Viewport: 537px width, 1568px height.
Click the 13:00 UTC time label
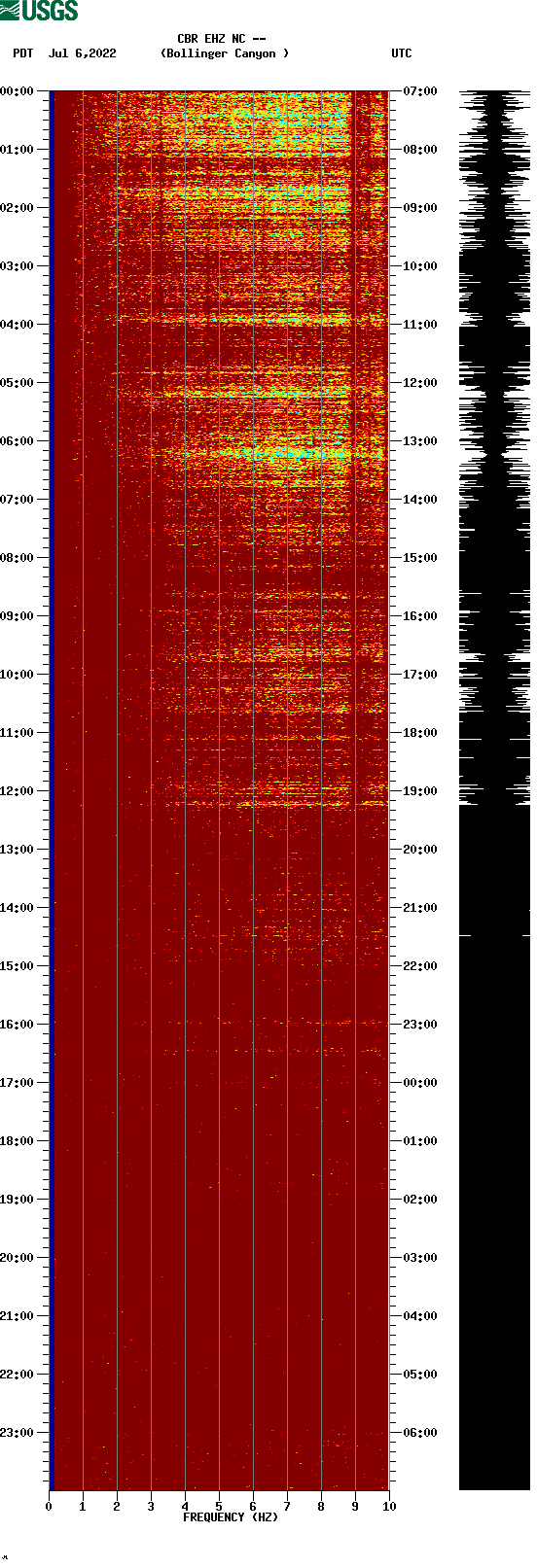[420, 440]
